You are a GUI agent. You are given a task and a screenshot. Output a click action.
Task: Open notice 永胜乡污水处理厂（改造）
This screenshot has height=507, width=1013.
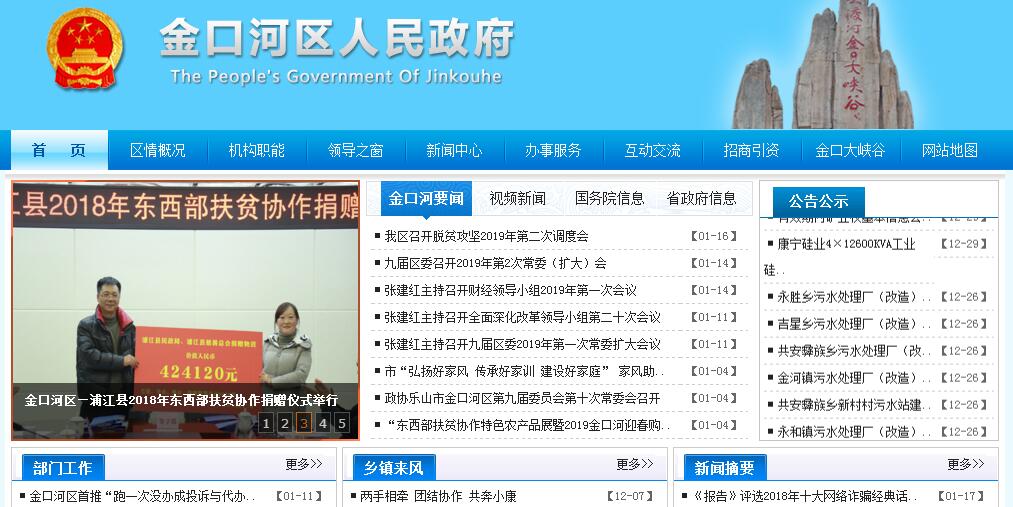coord(853,298)
